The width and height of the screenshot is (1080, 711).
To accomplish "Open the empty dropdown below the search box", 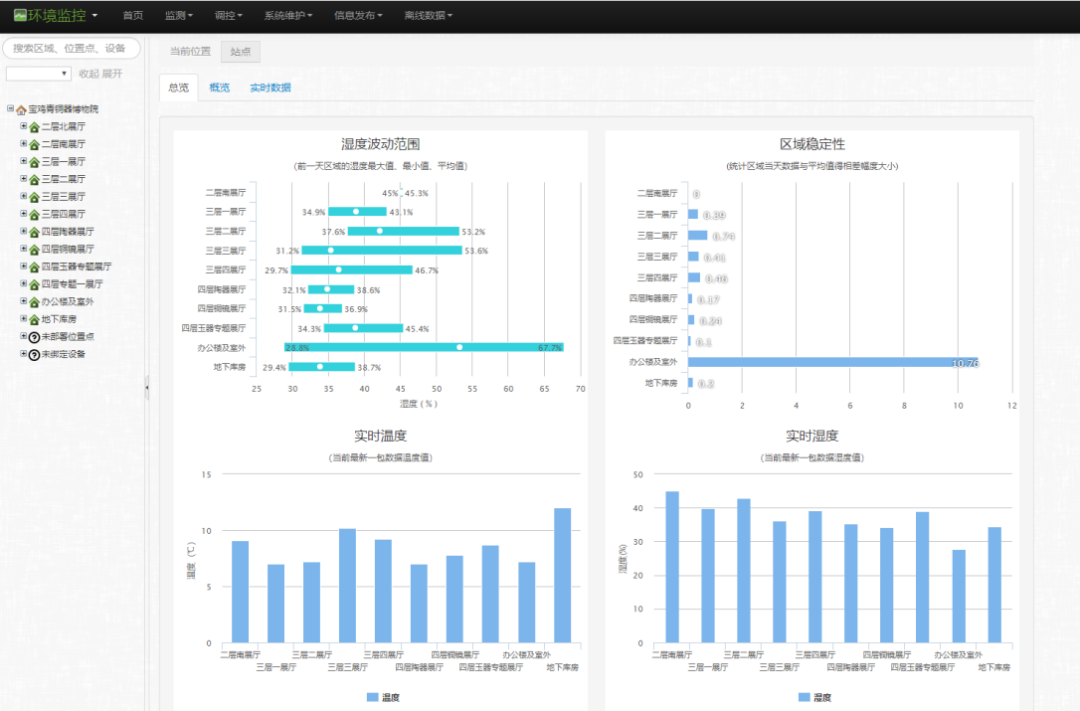I will (x=39, y=73).
